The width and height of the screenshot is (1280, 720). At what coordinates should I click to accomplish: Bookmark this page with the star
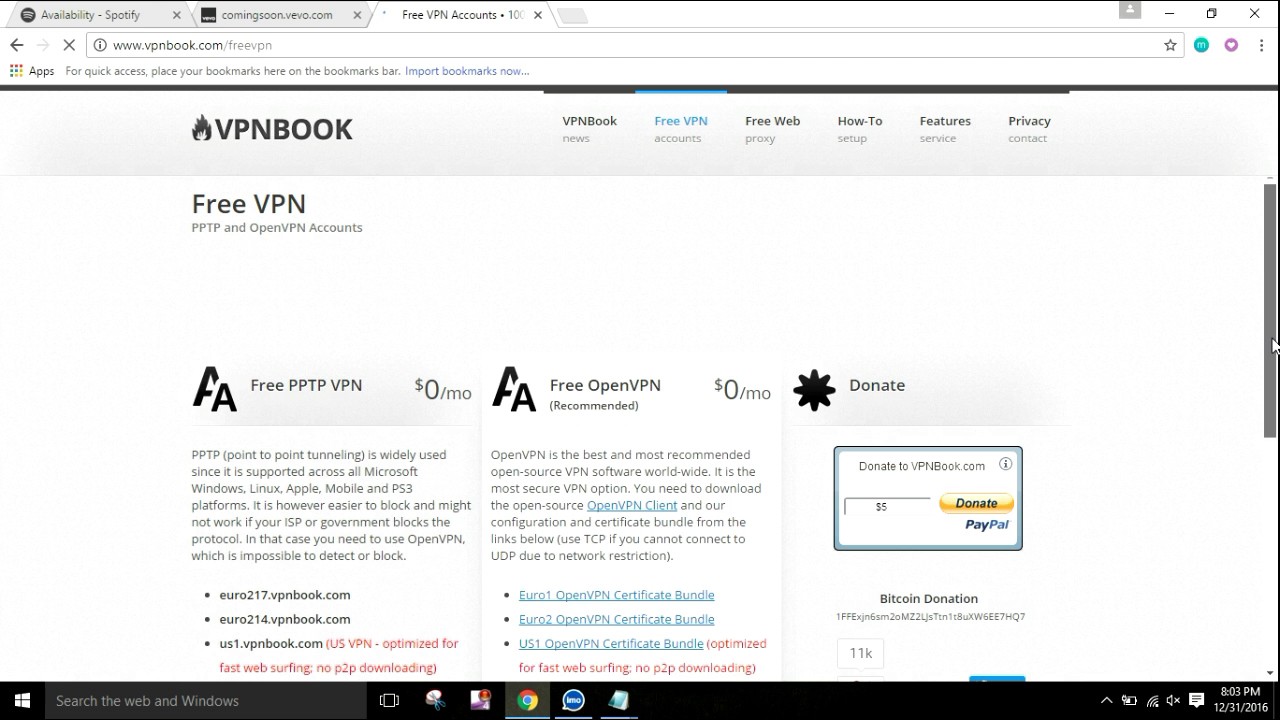(1170, 45)
